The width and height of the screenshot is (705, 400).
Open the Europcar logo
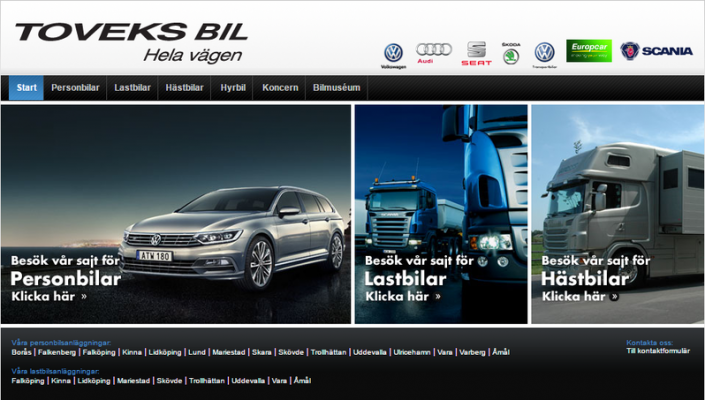tap(589, 51)
